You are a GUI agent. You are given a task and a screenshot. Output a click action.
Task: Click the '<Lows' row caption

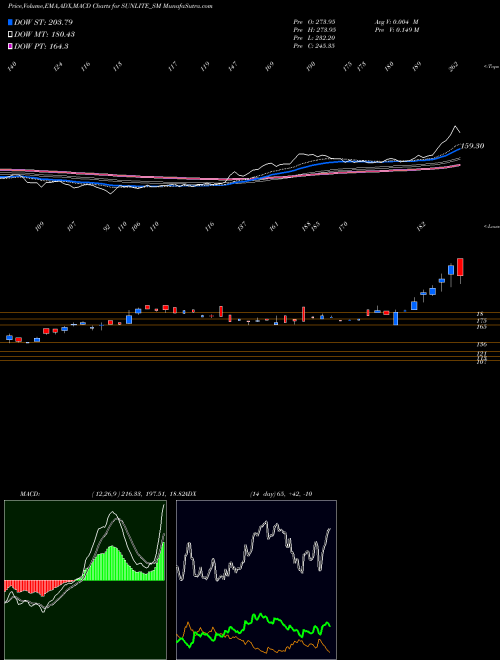click(x=491, y=226)
